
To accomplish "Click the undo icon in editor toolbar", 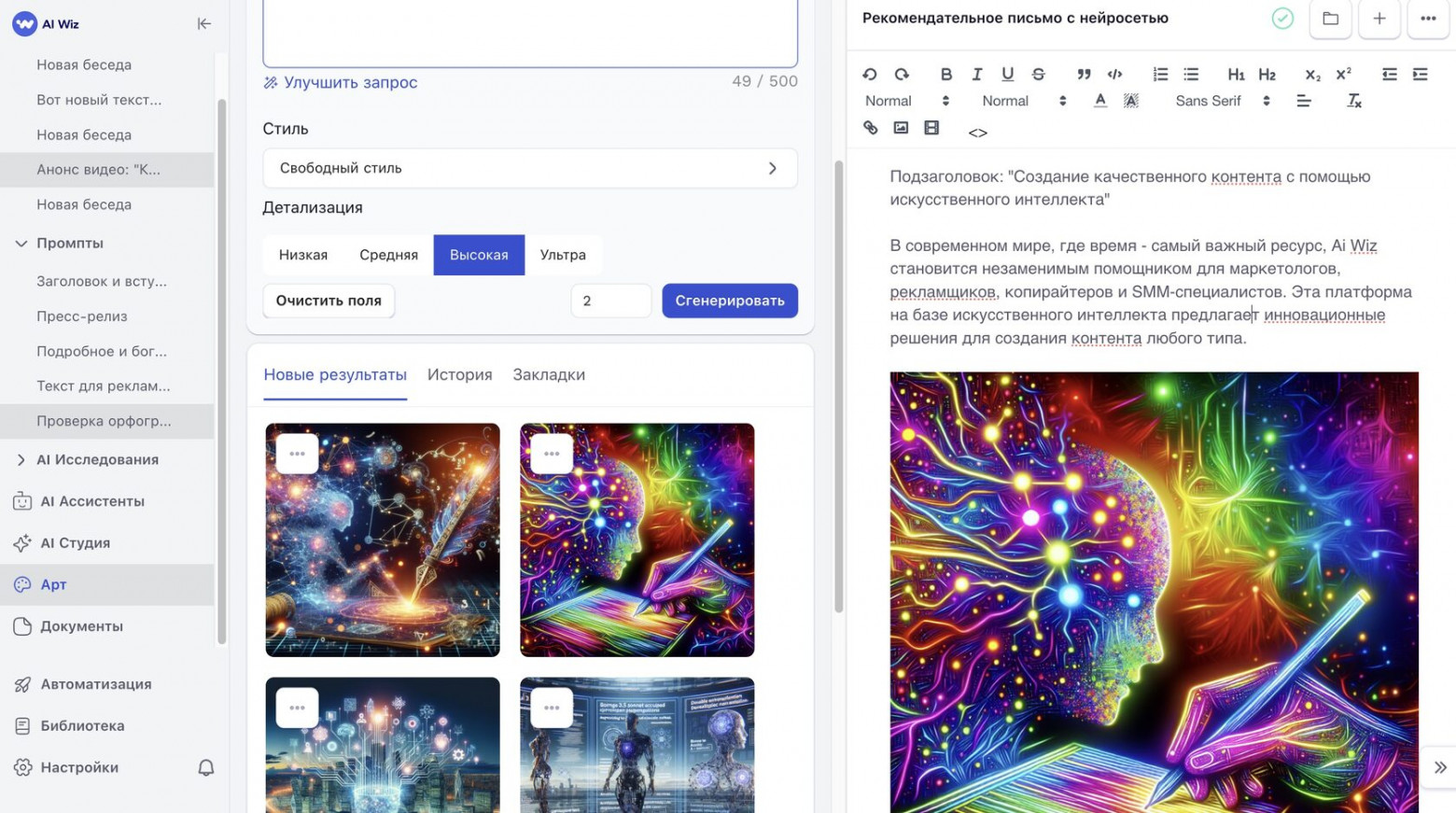I will click(x=870, y=74).
